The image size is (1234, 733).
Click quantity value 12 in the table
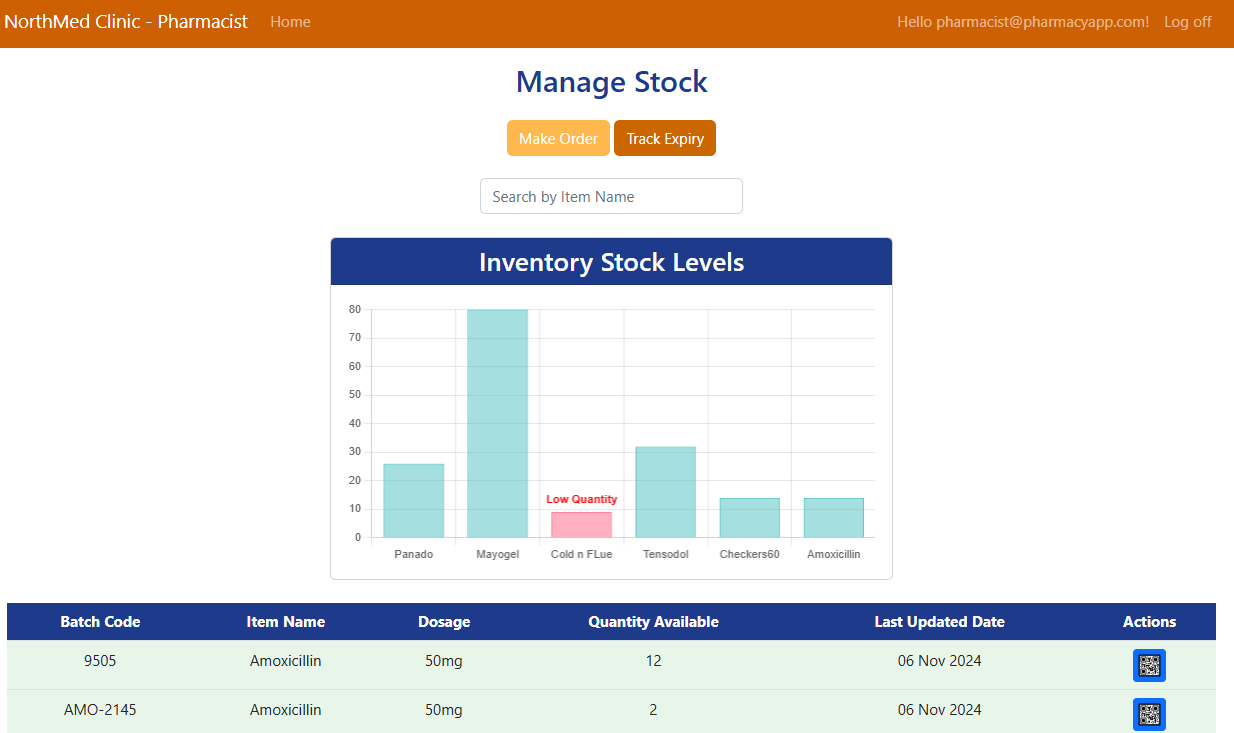click(x=653, y=660)
